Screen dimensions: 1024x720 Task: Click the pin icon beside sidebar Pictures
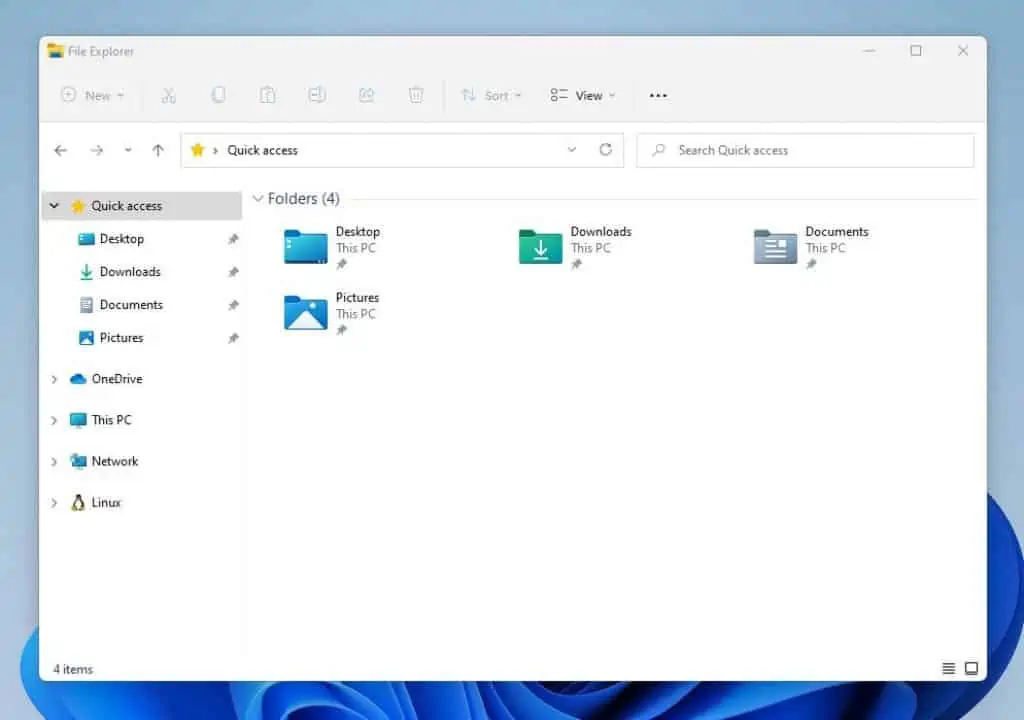point(233,338)
